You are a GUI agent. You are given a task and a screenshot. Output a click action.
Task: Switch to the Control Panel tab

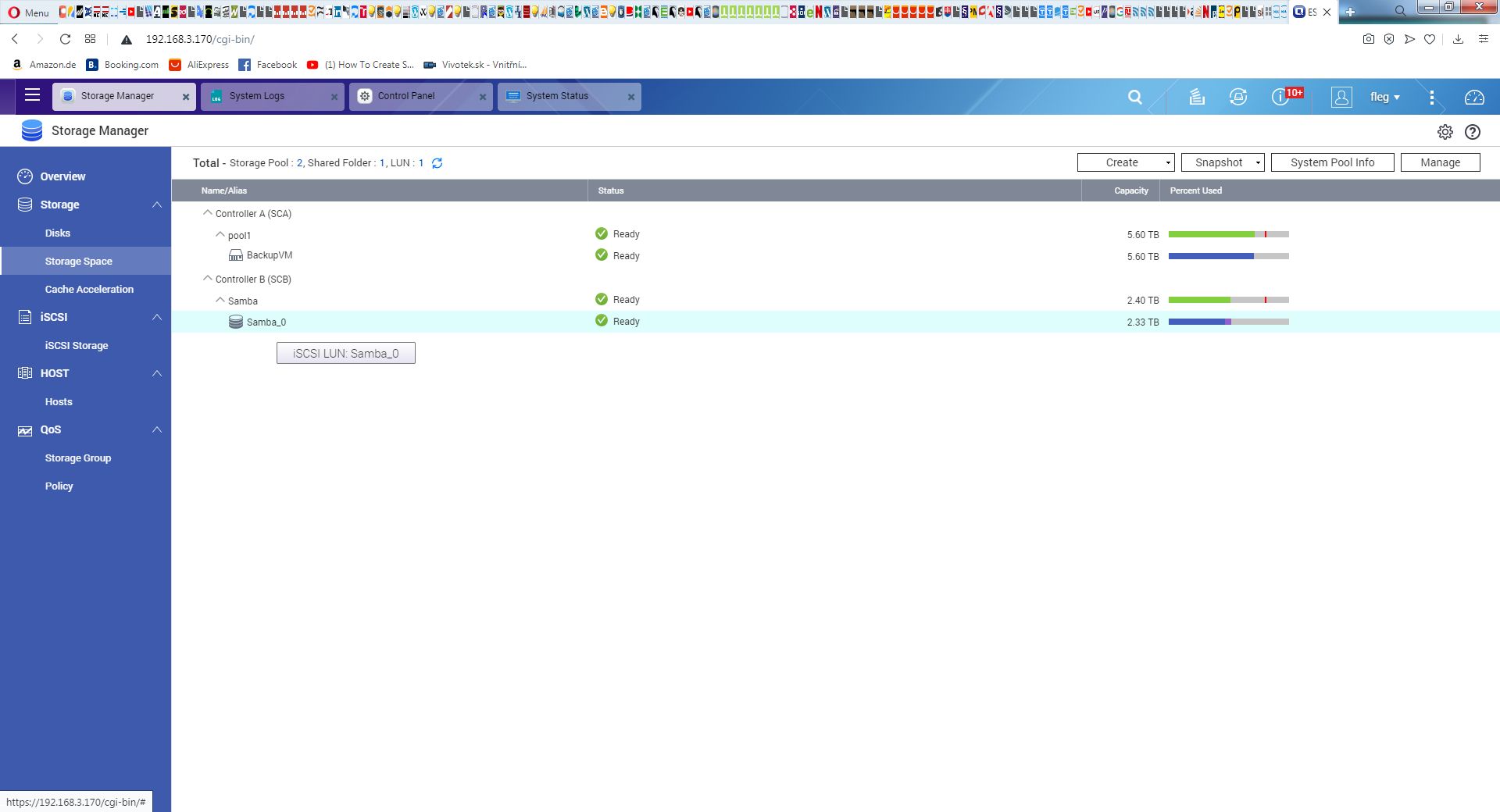click(x=421, y=96)
